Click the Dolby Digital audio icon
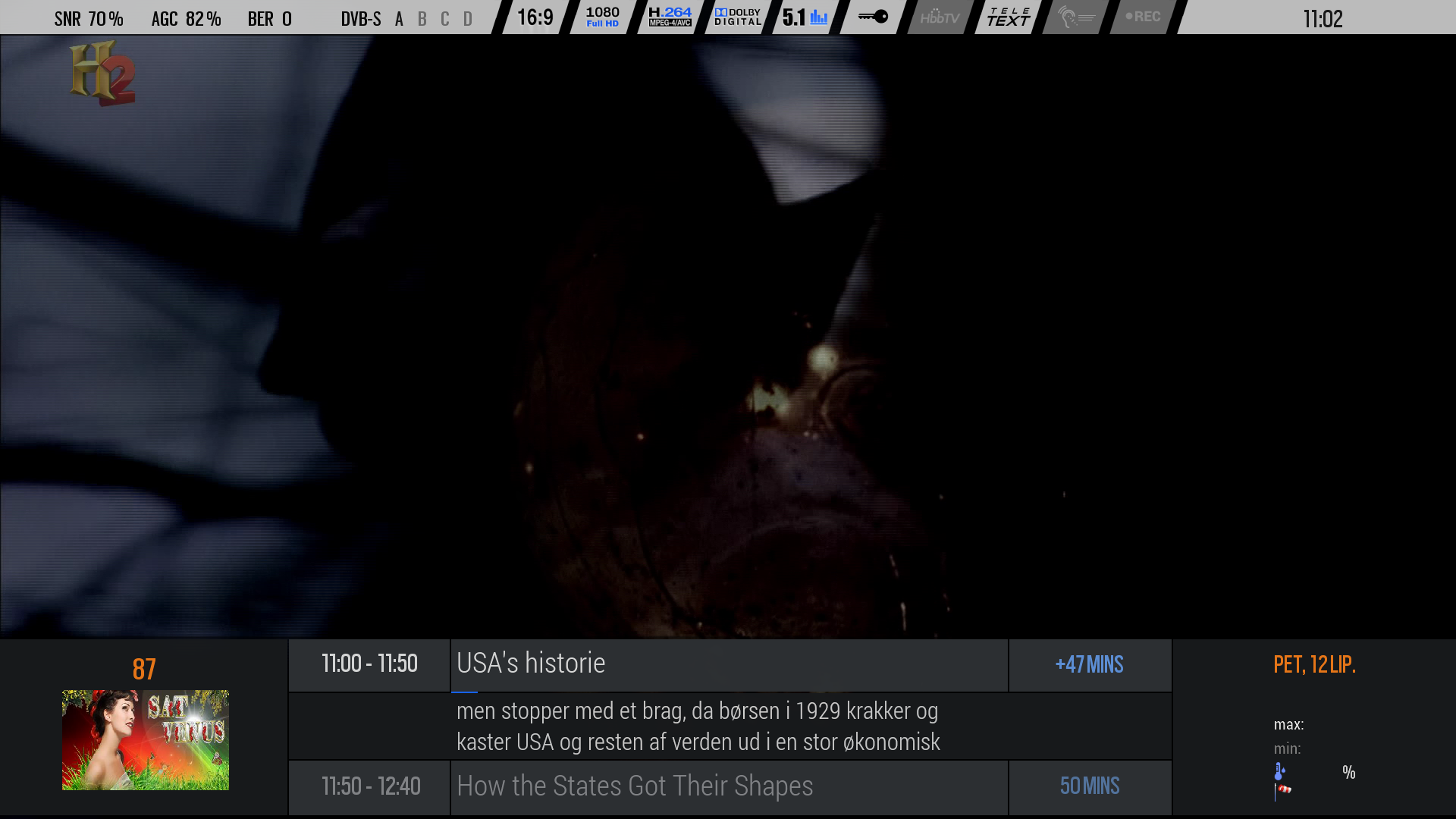Screen dimensions: 1456x819 [x=737, y=17]
